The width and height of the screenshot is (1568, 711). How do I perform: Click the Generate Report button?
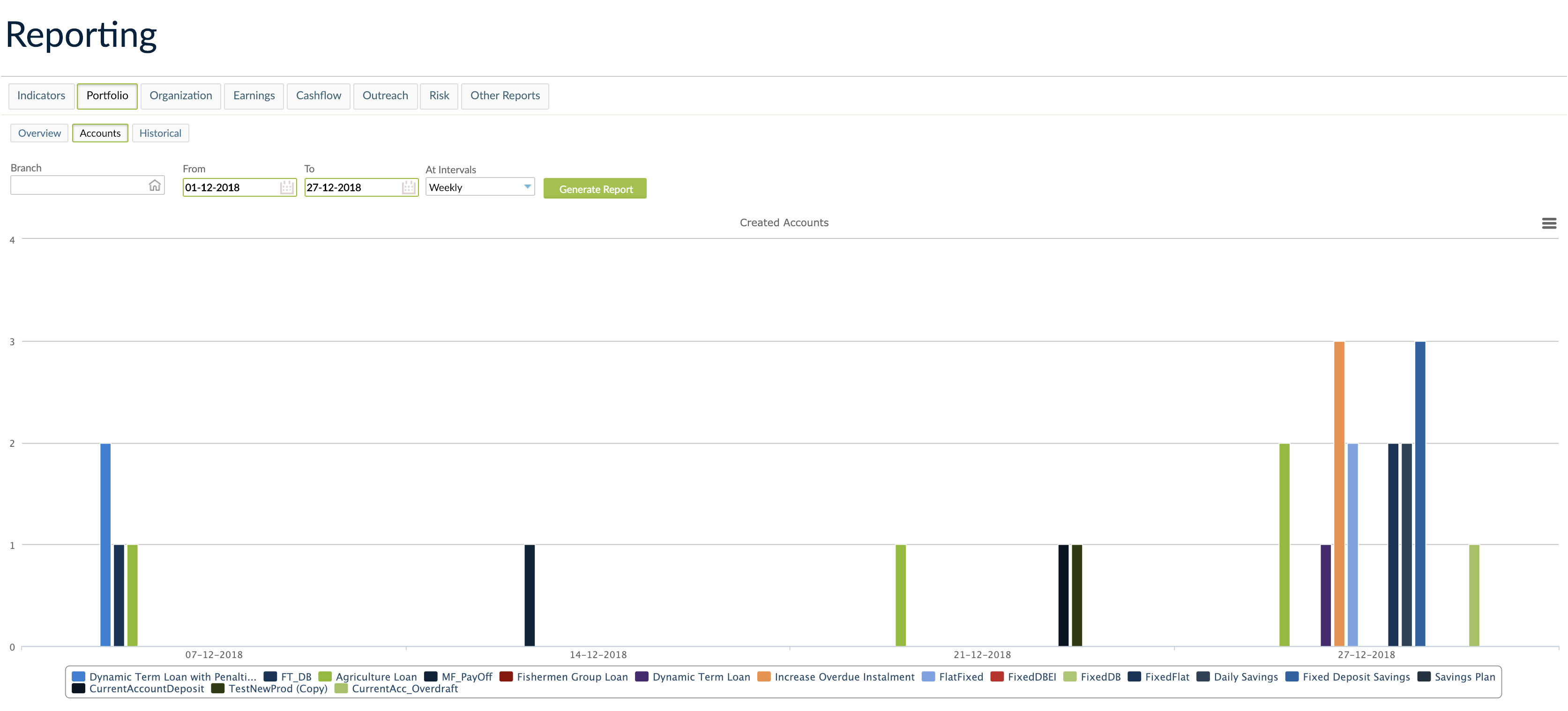pos(595,189)
